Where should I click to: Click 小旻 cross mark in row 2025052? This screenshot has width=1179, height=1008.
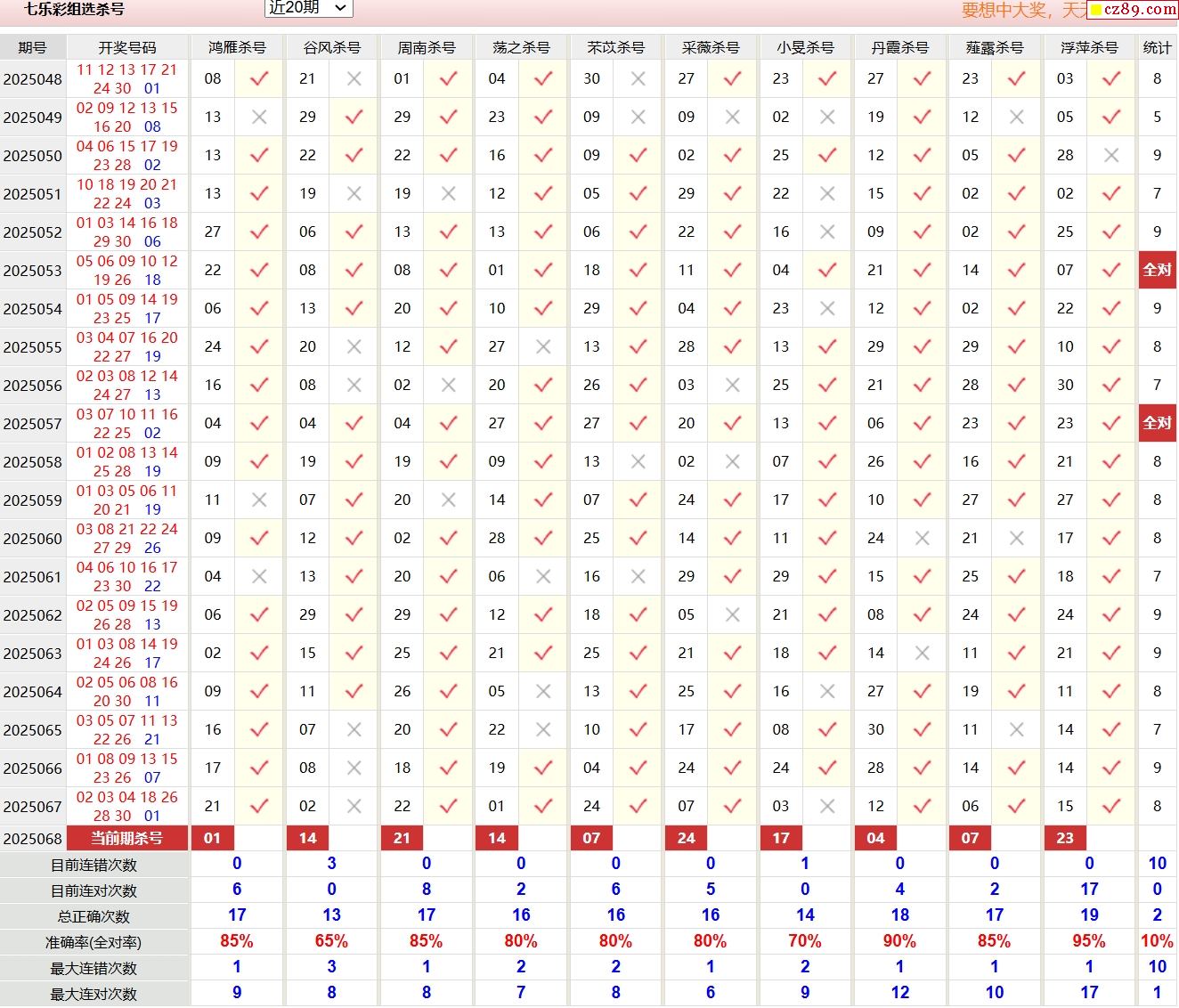click(827, 232)
